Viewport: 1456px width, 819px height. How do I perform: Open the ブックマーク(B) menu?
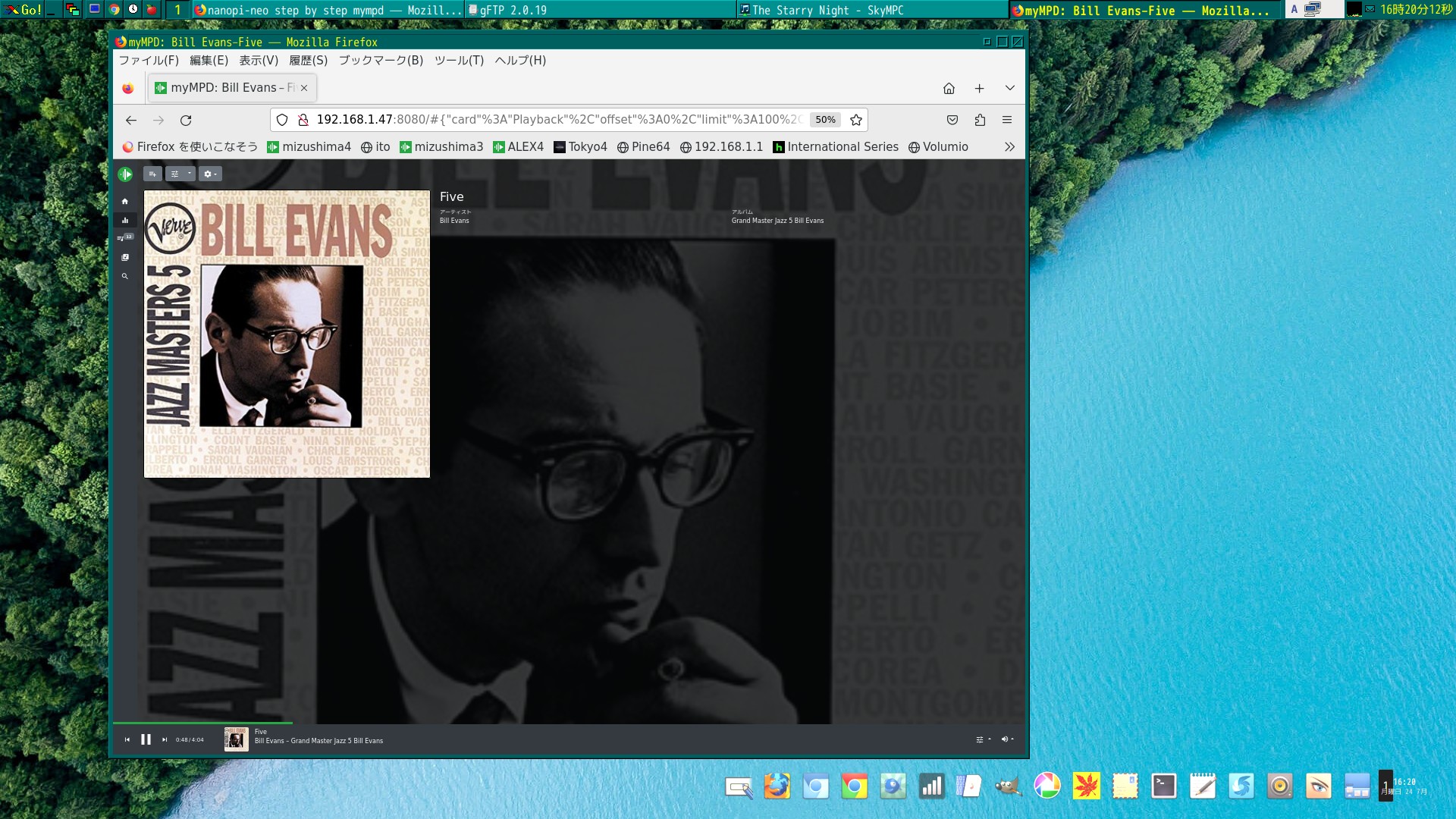pos(381,61)
